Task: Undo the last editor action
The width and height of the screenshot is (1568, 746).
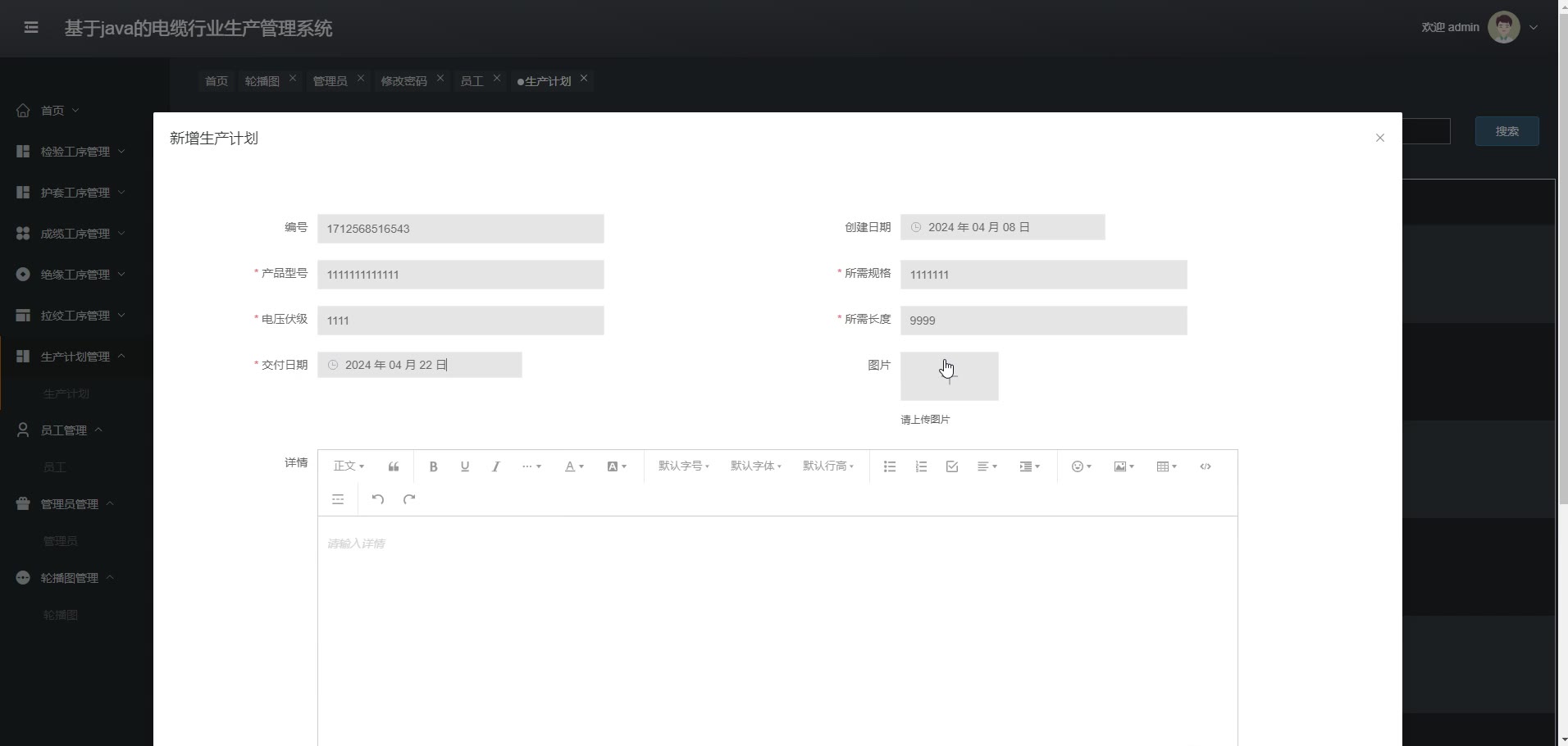Action: click(x=378, y=499)
